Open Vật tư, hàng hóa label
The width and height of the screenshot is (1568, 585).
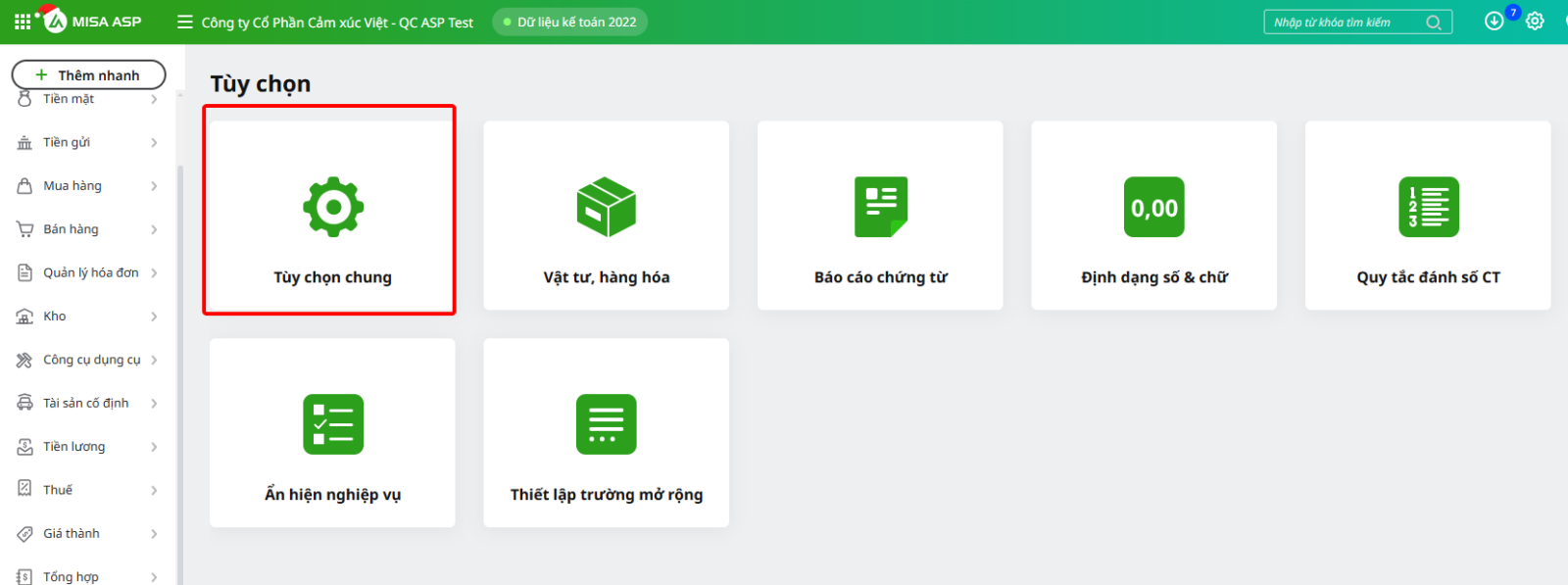pos(607,277)
